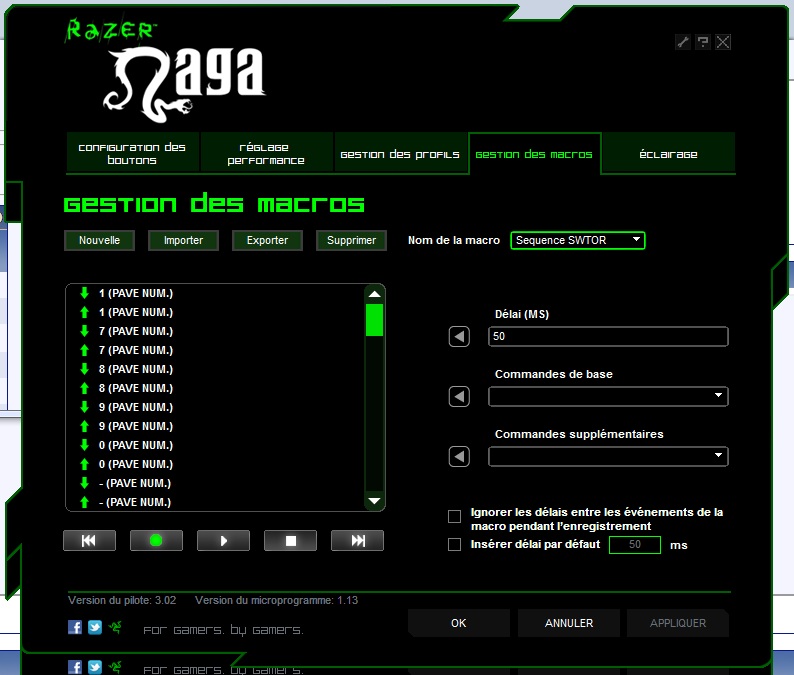Viewport: 794px width, 675px height.
Task: Select key-down 8 (PAVE NUM.) row
Action: coord(215,369)
